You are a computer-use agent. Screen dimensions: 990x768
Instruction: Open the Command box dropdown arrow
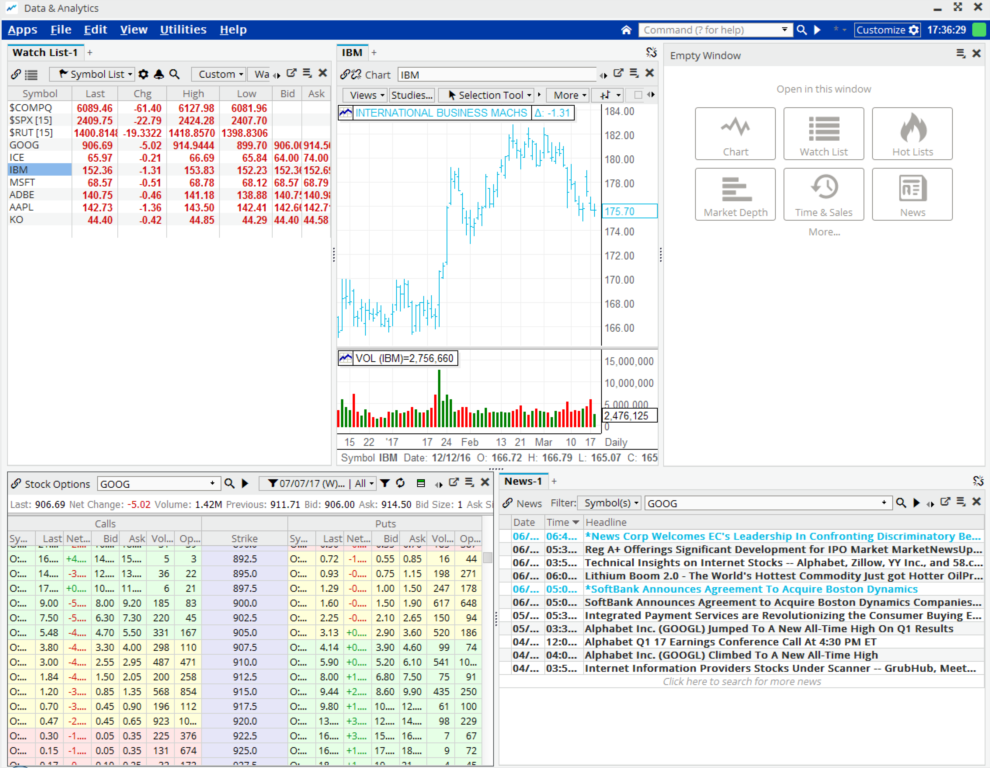click(785, 30)
